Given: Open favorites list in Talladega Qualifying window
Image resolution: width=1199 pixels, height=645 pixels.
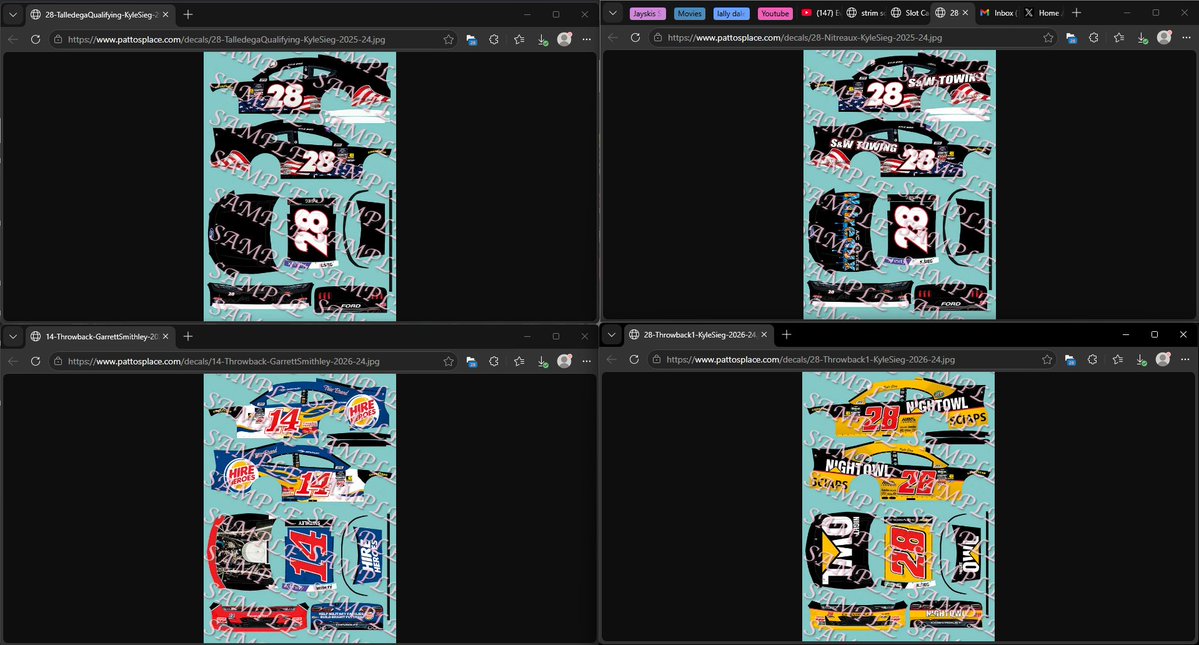Looking at the screenshot, I should tap(519, 39).
